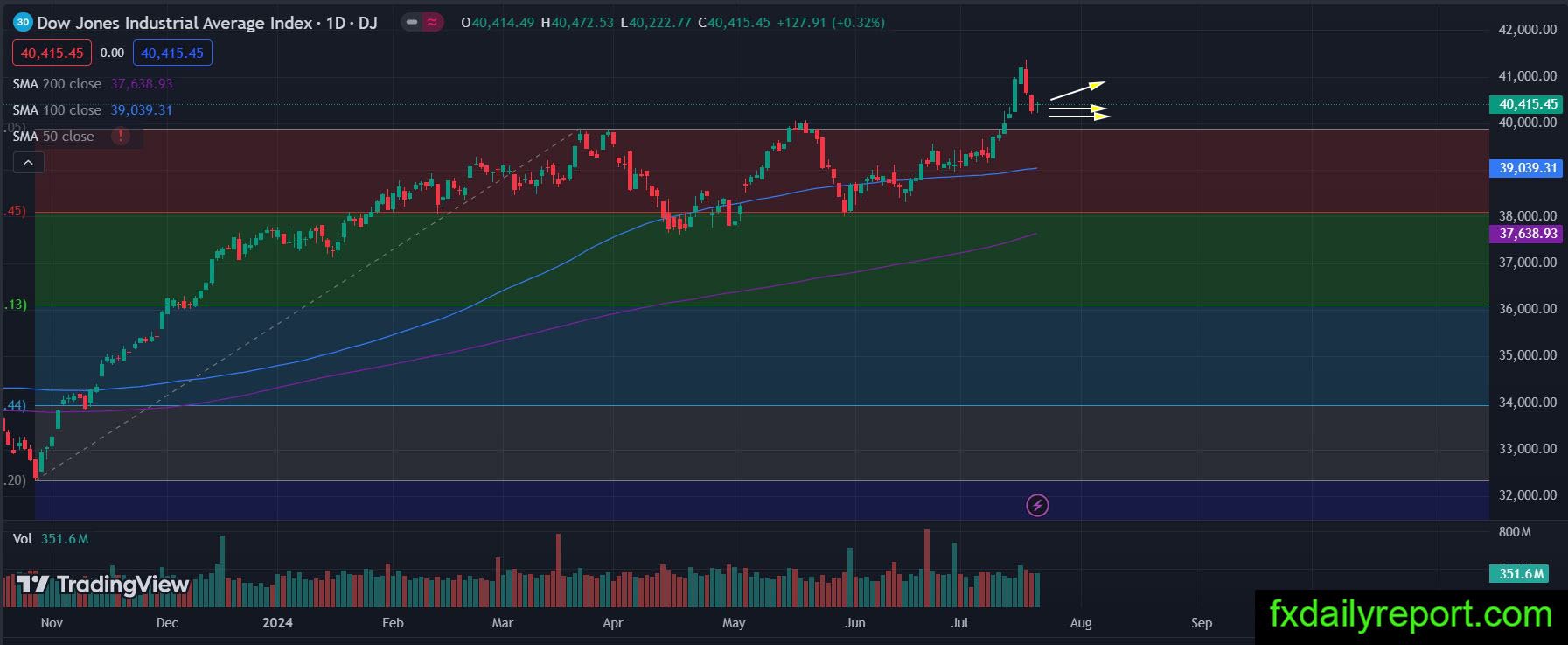Click the 351.6M volume label on axis
This screenshot has height=645, width=1568.
[1521, 574]
